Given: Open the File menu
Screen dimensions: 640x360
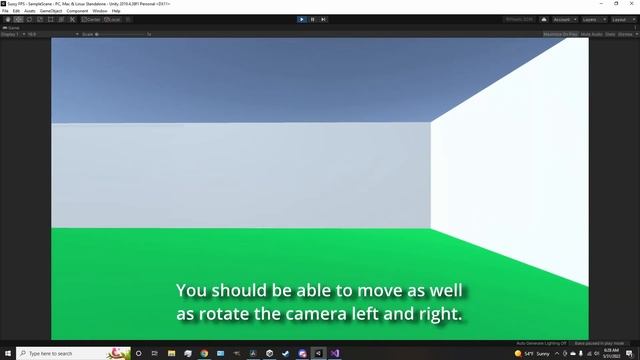Looking at the screenshot, I should pos(5,11).
